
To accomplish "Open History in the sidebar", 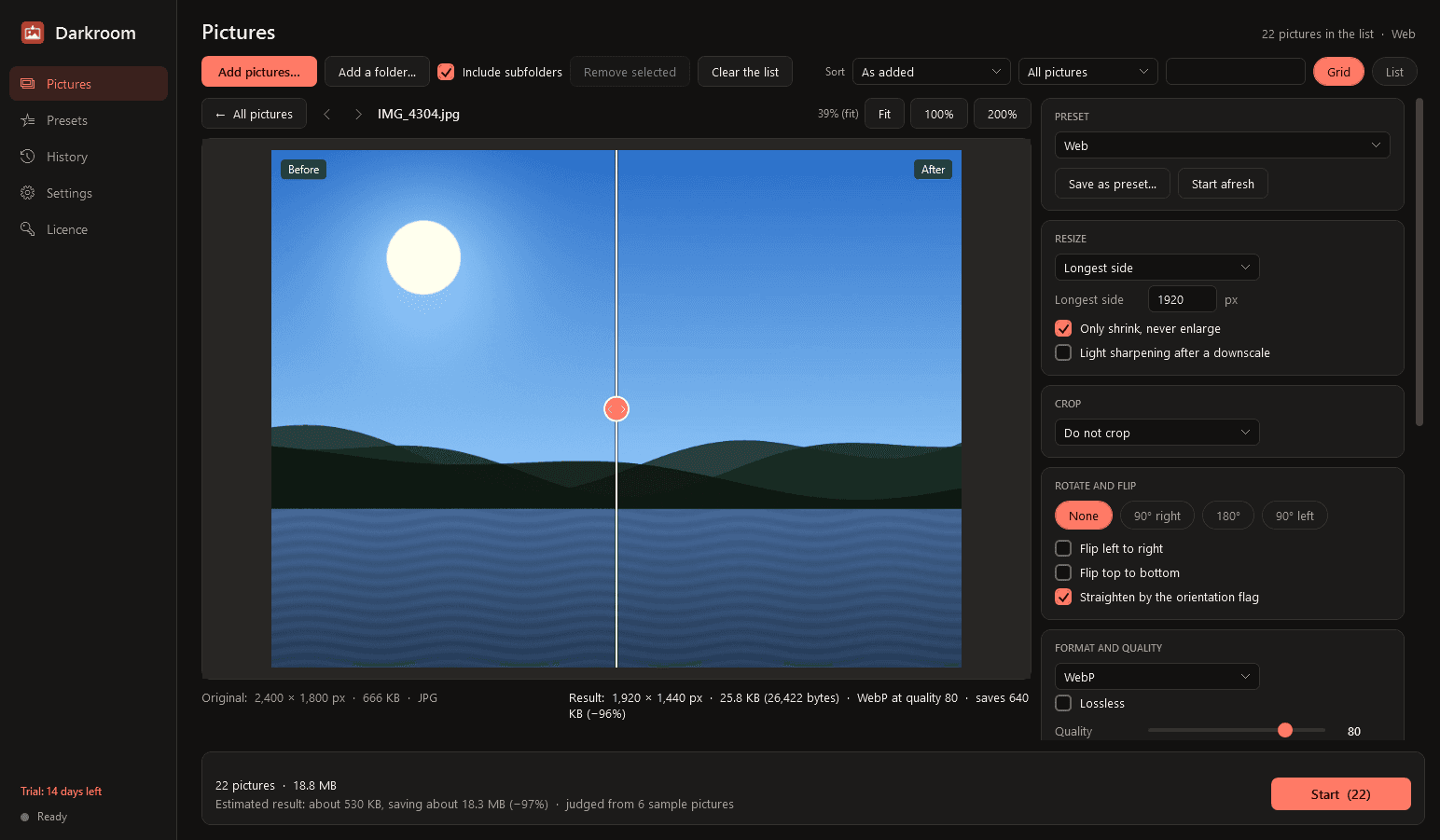I will tap(89, 157).
